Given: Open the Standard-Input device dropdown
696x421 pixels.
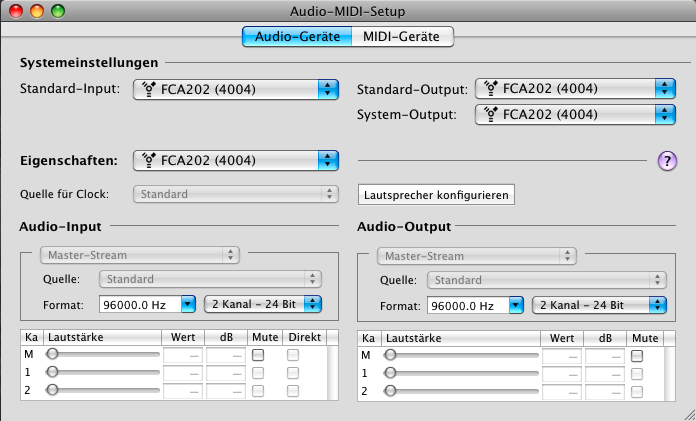Looking at the screenshot, I should point(236,89).
